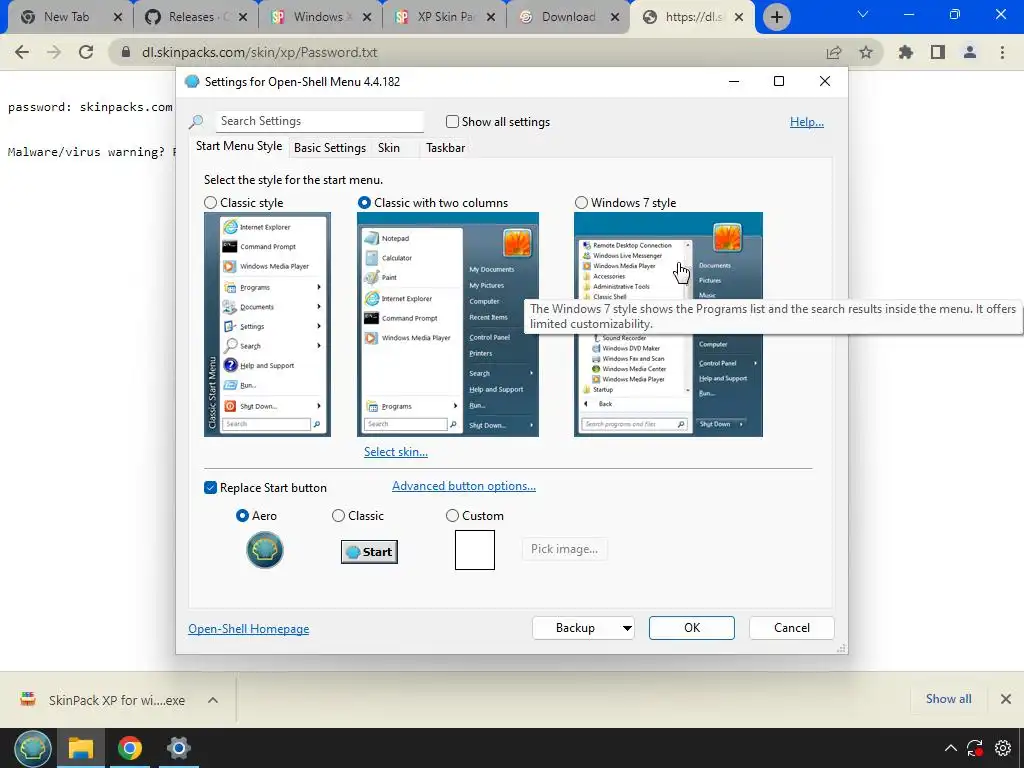Switch to the XP Skin Pack tab

tap(444, 17)
